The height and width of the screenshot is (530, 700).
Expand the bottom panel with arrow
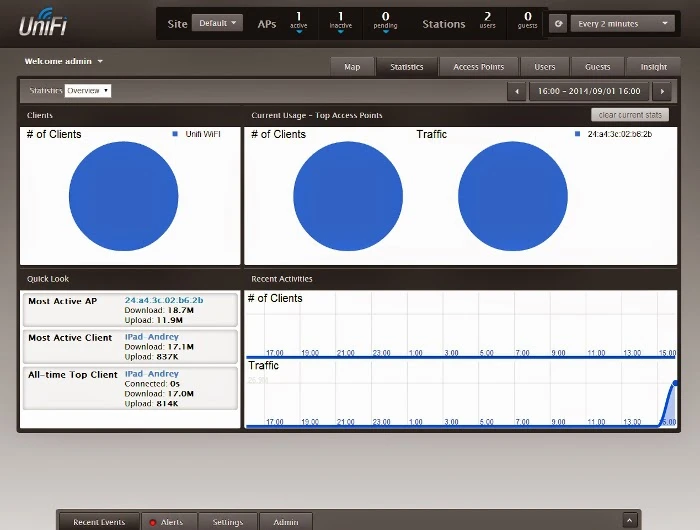click(629, 520)
